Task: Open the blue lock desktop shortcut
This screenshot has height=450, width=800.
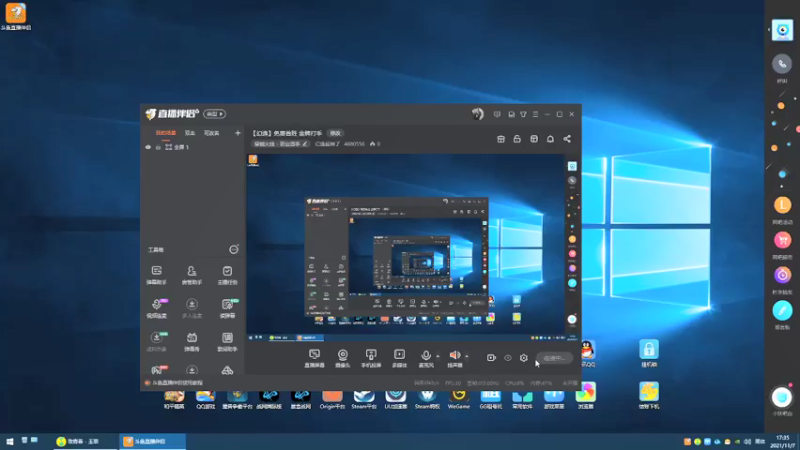Action: point(648,353)
